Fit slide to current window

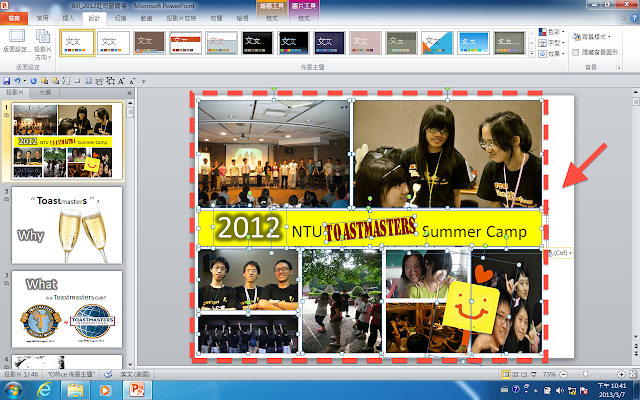coord(633,374)
